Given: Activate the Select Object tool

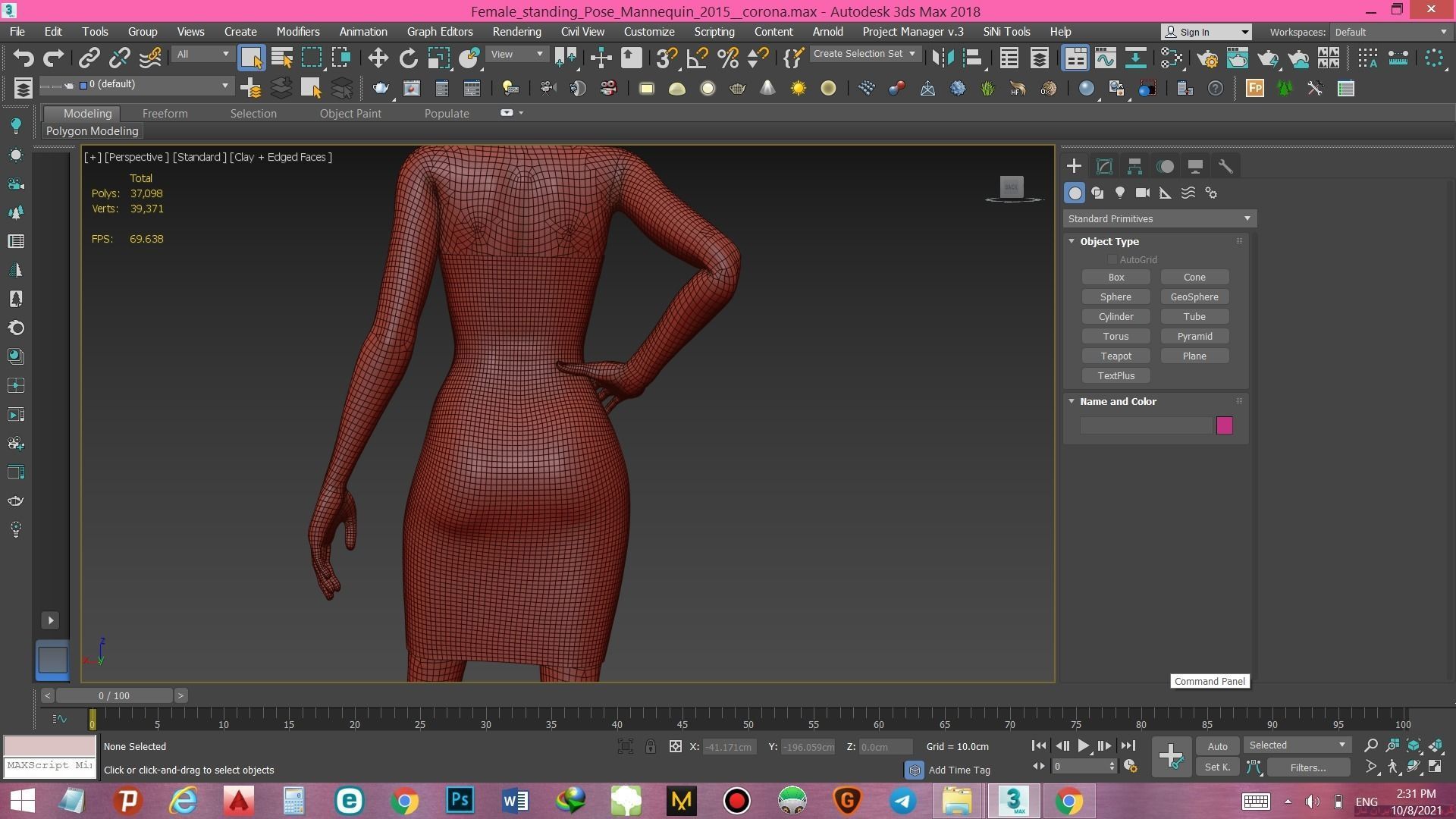Looking at the screenshot, I should pos(251,58).
